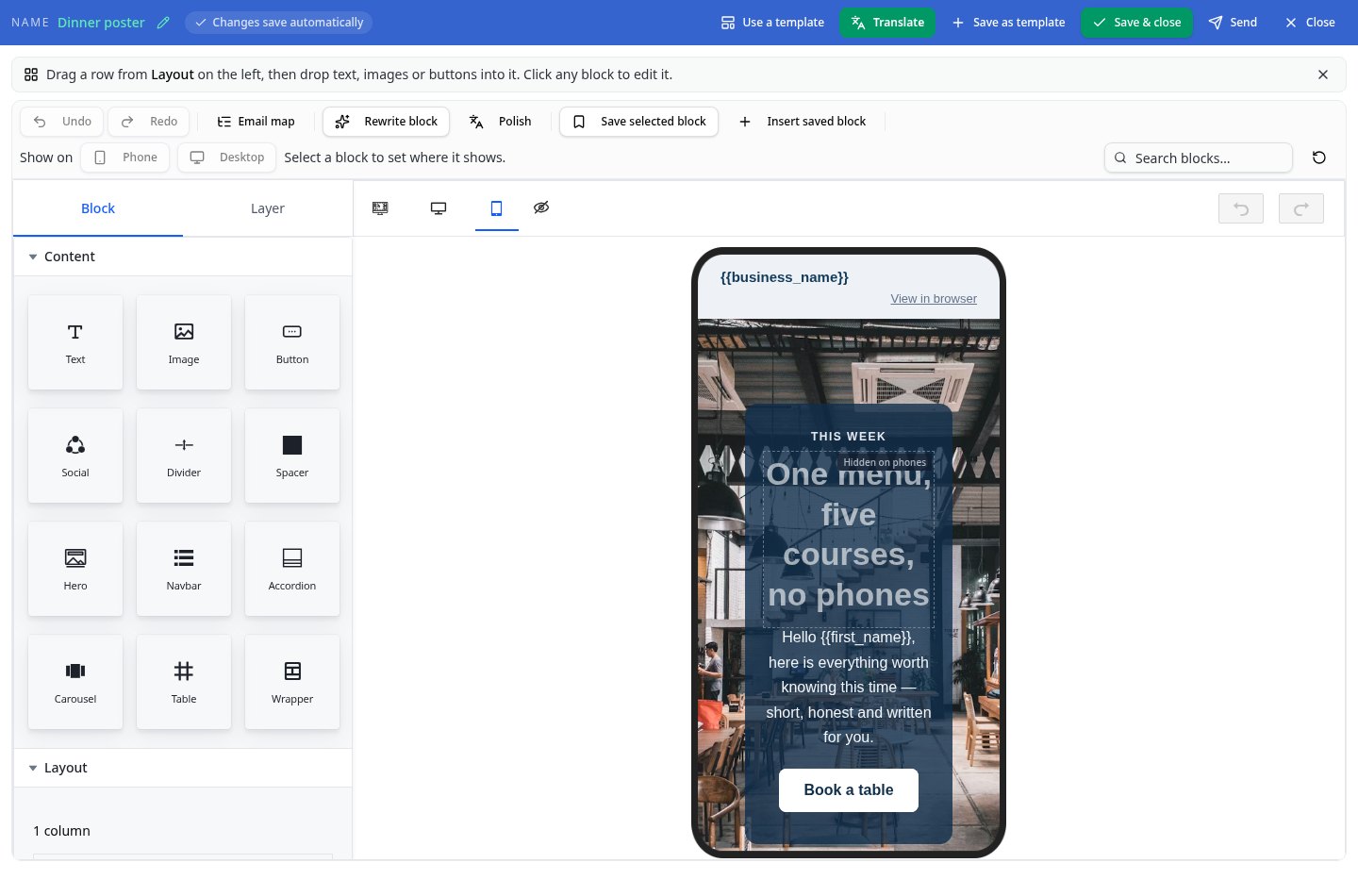Viewport: 1358px width, 896px height.
Task: Add a Social block from Content
Action: (75, 456)
